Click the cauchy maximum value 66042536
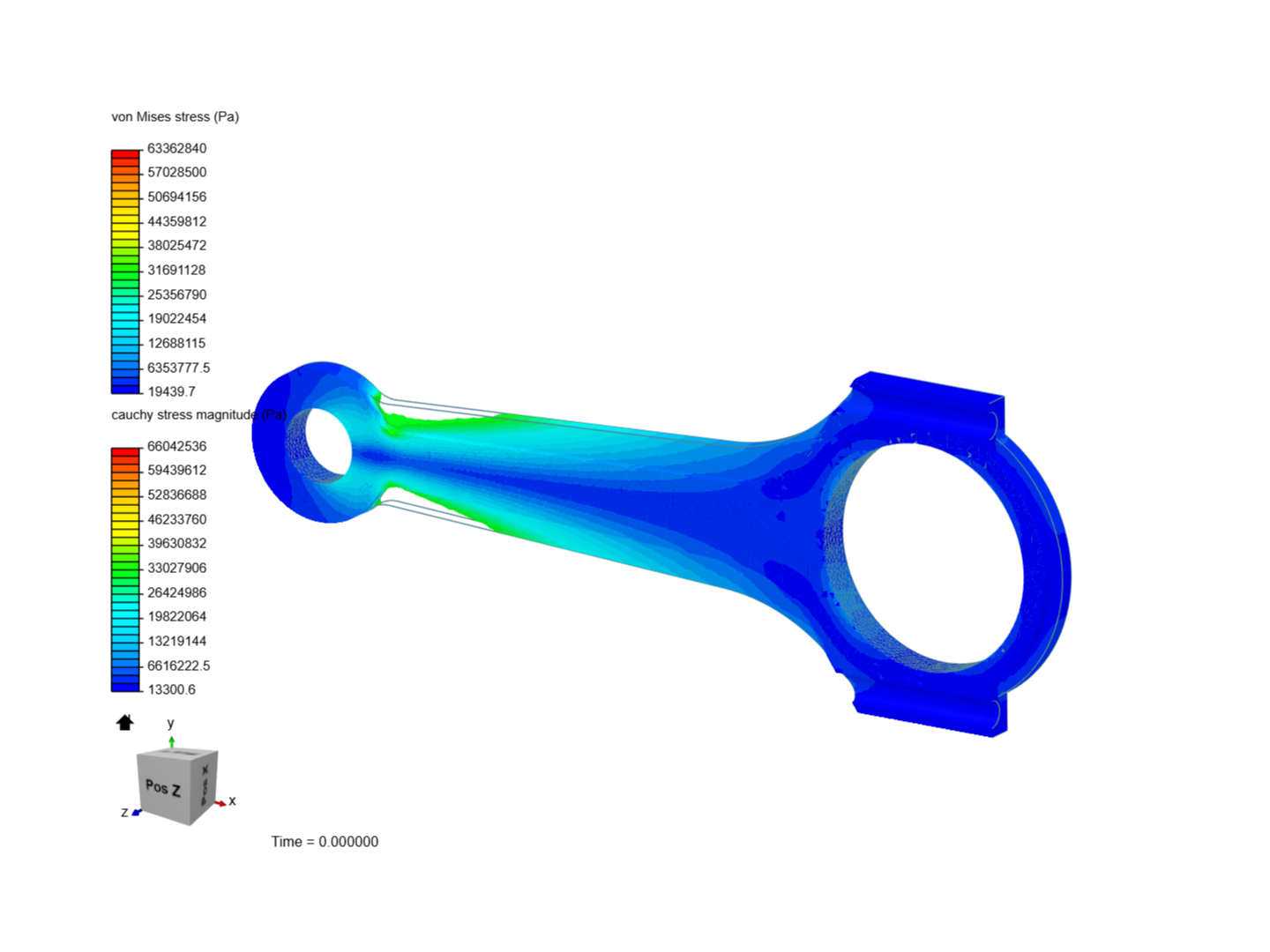 [176, 446]
